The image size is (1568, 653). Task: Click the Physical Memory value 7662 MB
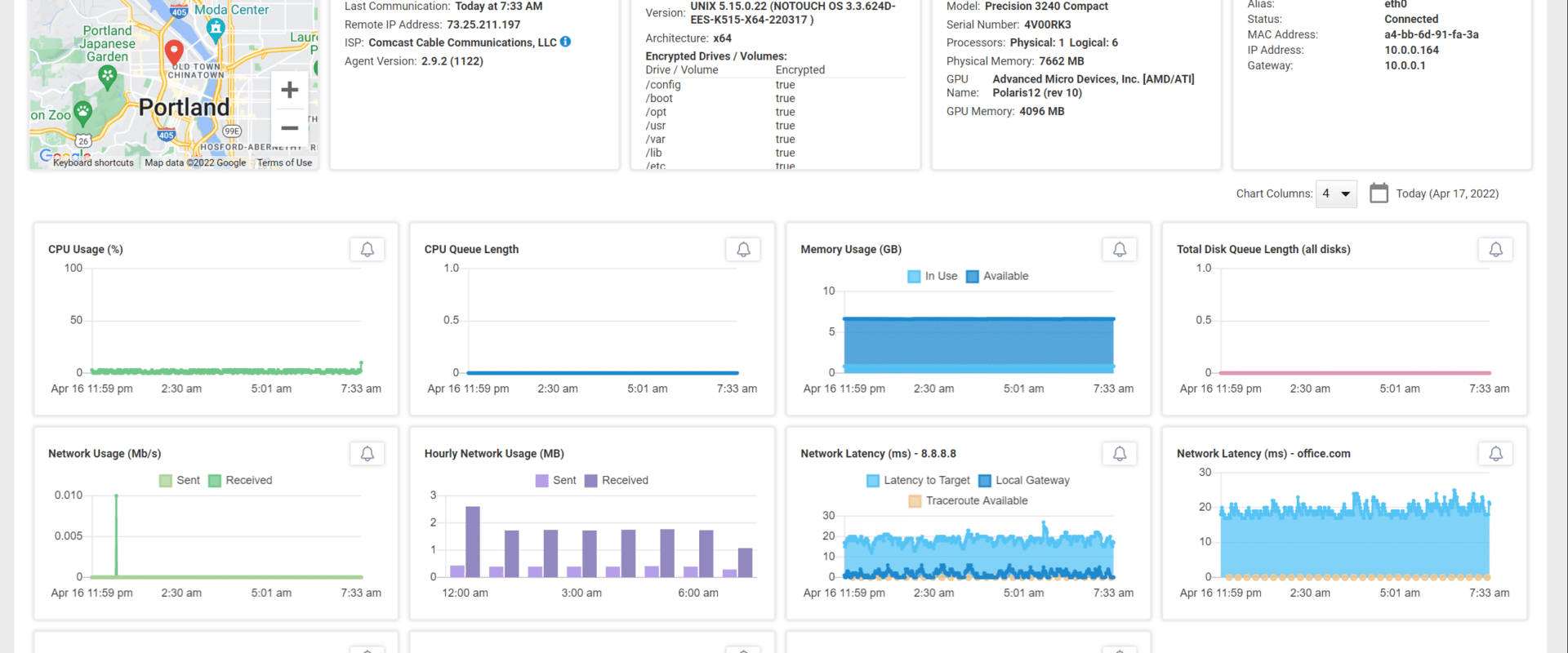pyautogui.click(x=1062, y=61)
